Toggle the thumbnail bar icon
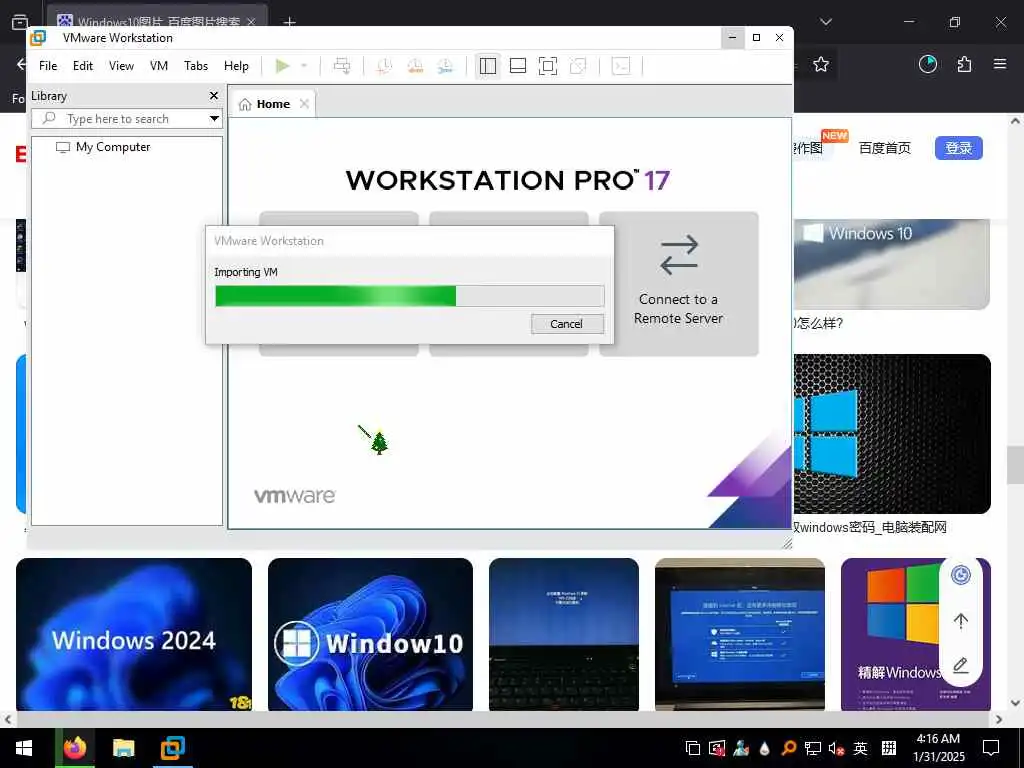1024x768 pixels. coord(518,66)
